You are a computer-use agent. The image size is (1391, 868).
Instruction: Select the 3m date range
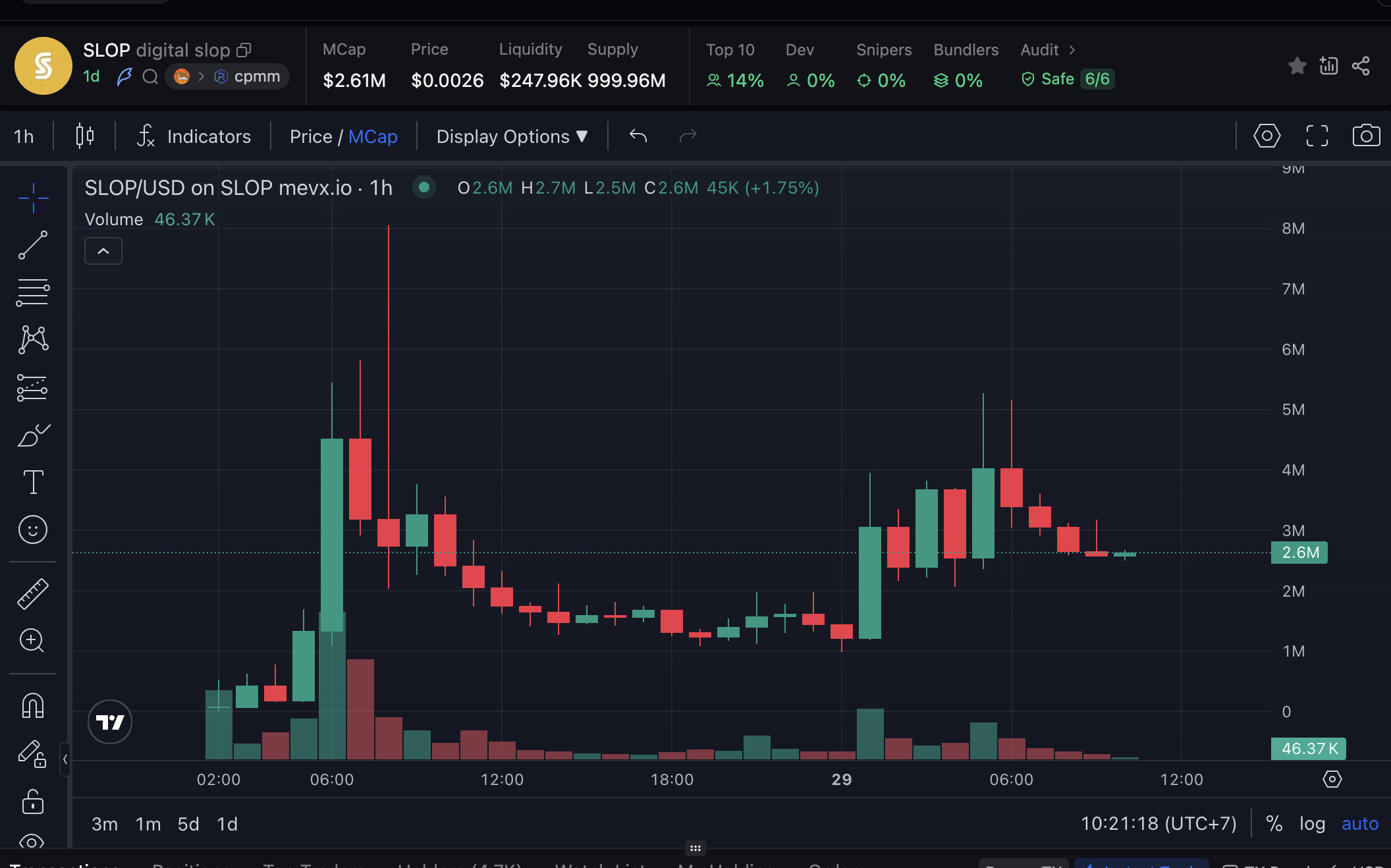pyautogui.click(x=105, y=824)
